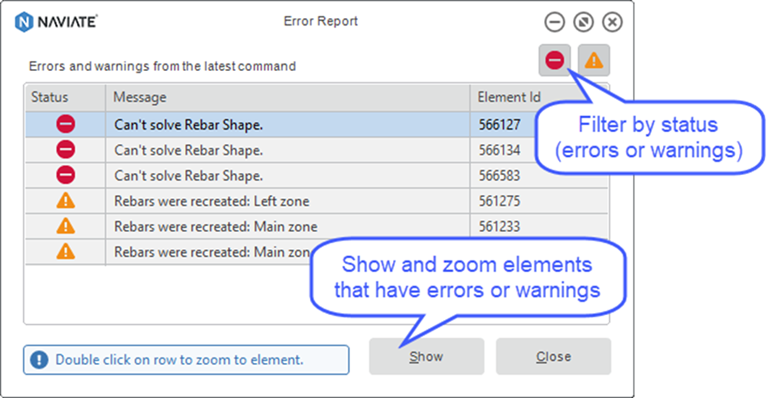Click 'Errors and warnings from the latest command' label
This screenshot has height=398, width=767.
(x=162, y=66)
